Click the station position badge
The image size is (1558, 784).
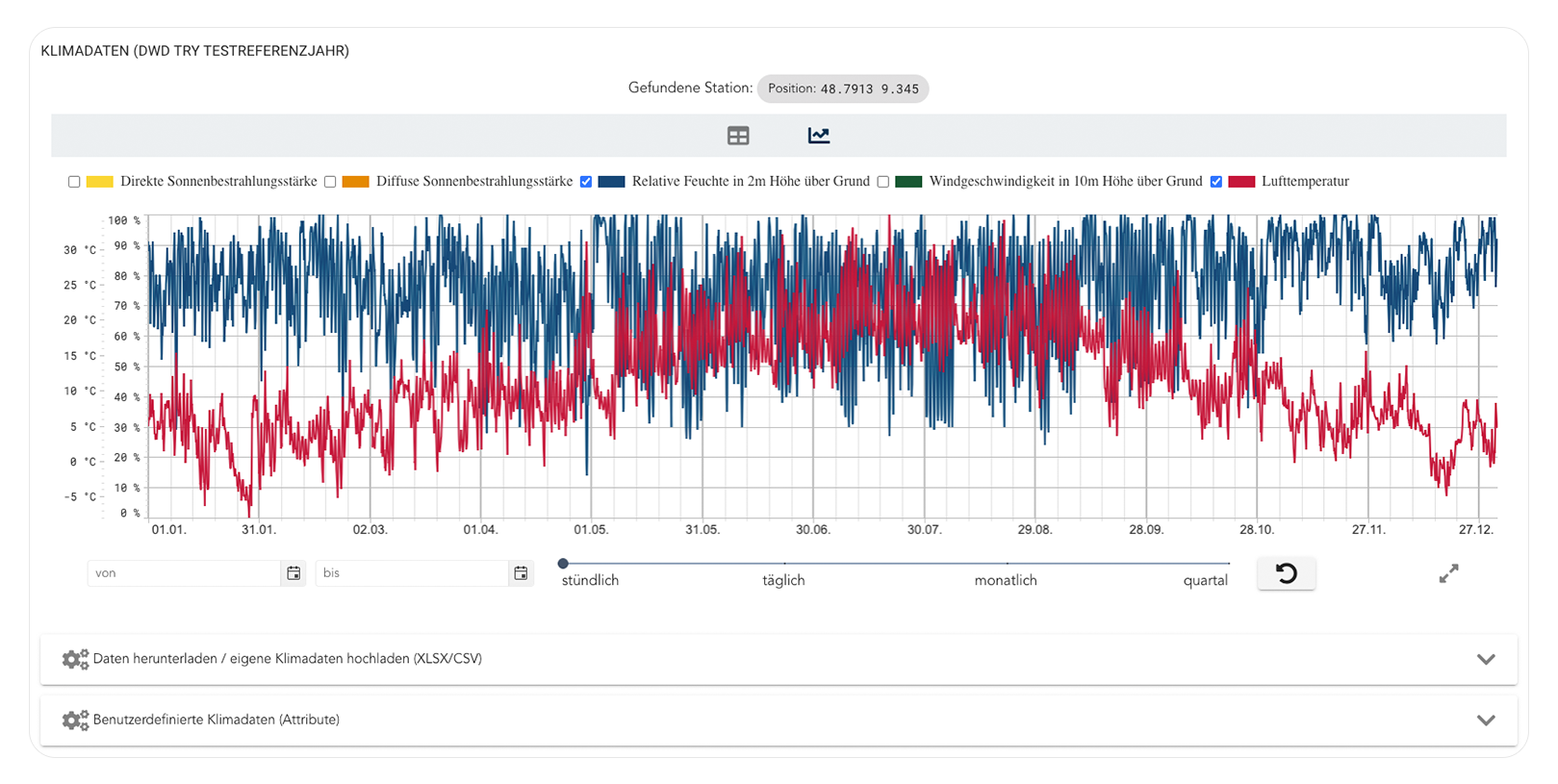pos(843,89)
